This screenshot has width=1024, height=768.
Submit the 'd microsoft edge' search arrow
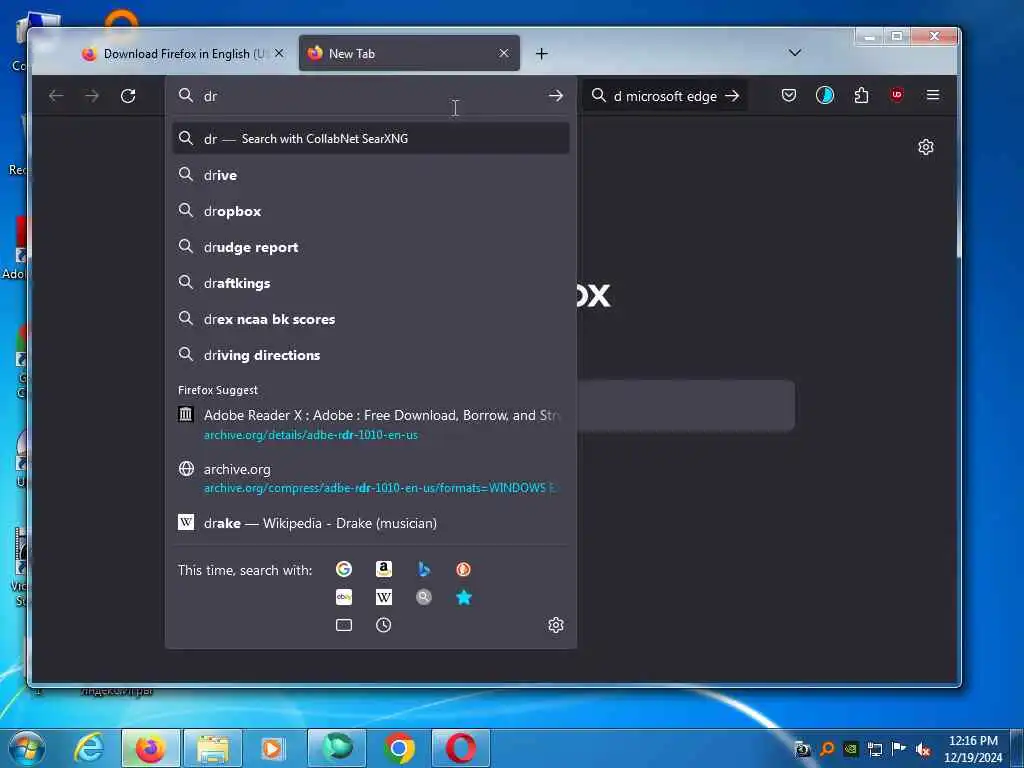732,96
